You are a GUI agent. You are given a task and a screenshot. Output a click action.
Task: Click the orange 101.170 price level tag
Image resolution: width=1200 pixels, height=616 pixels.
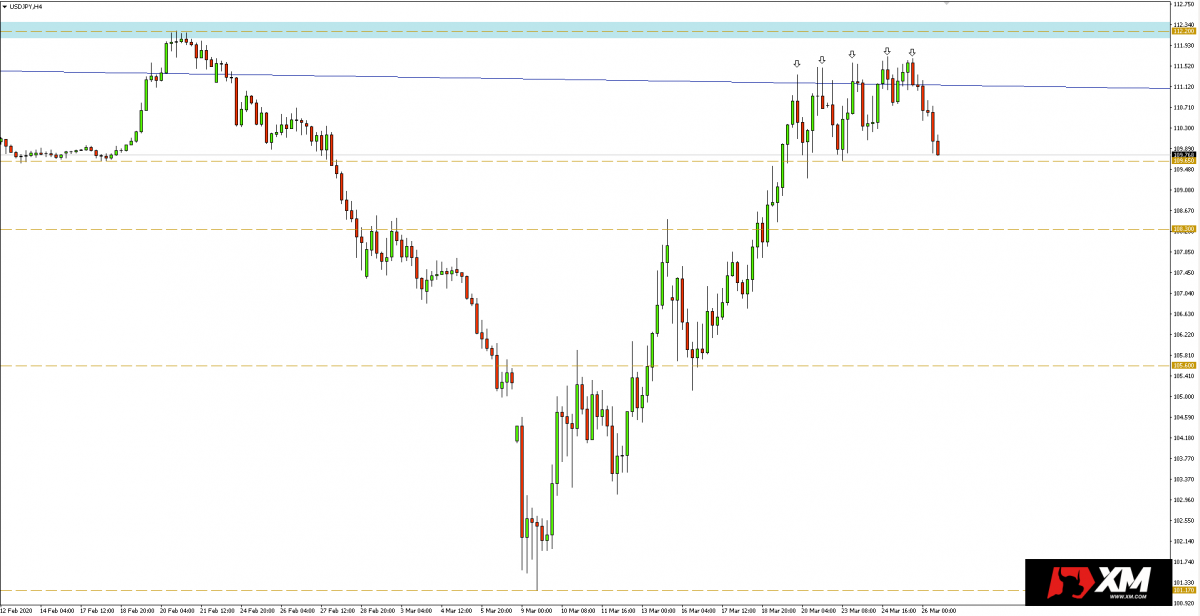[x=1184, y=590]
